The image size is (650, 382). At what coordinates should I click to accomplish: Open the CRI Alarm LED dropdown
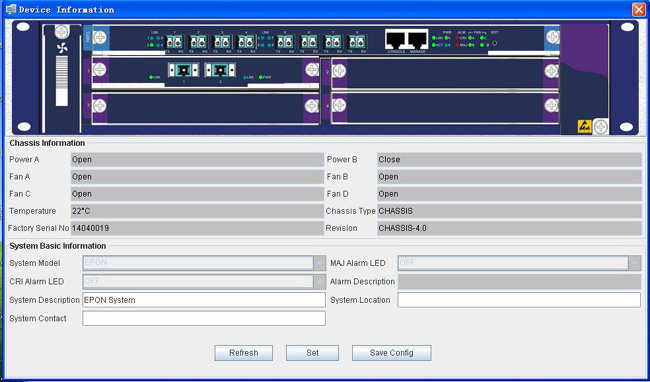click(204, 282)
